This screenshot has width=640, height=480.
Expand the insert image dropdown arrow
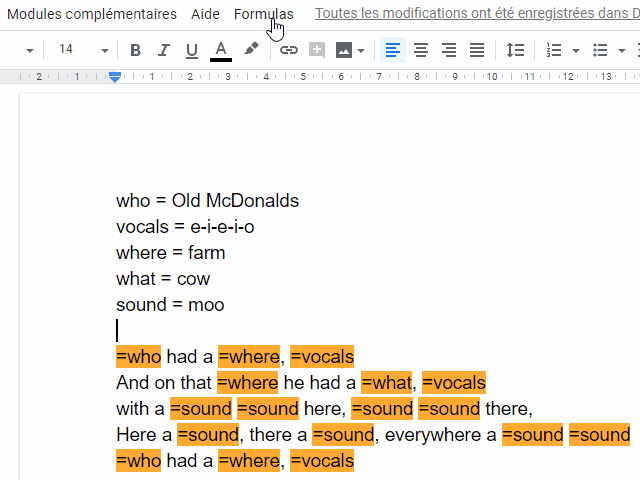(361, 51)
